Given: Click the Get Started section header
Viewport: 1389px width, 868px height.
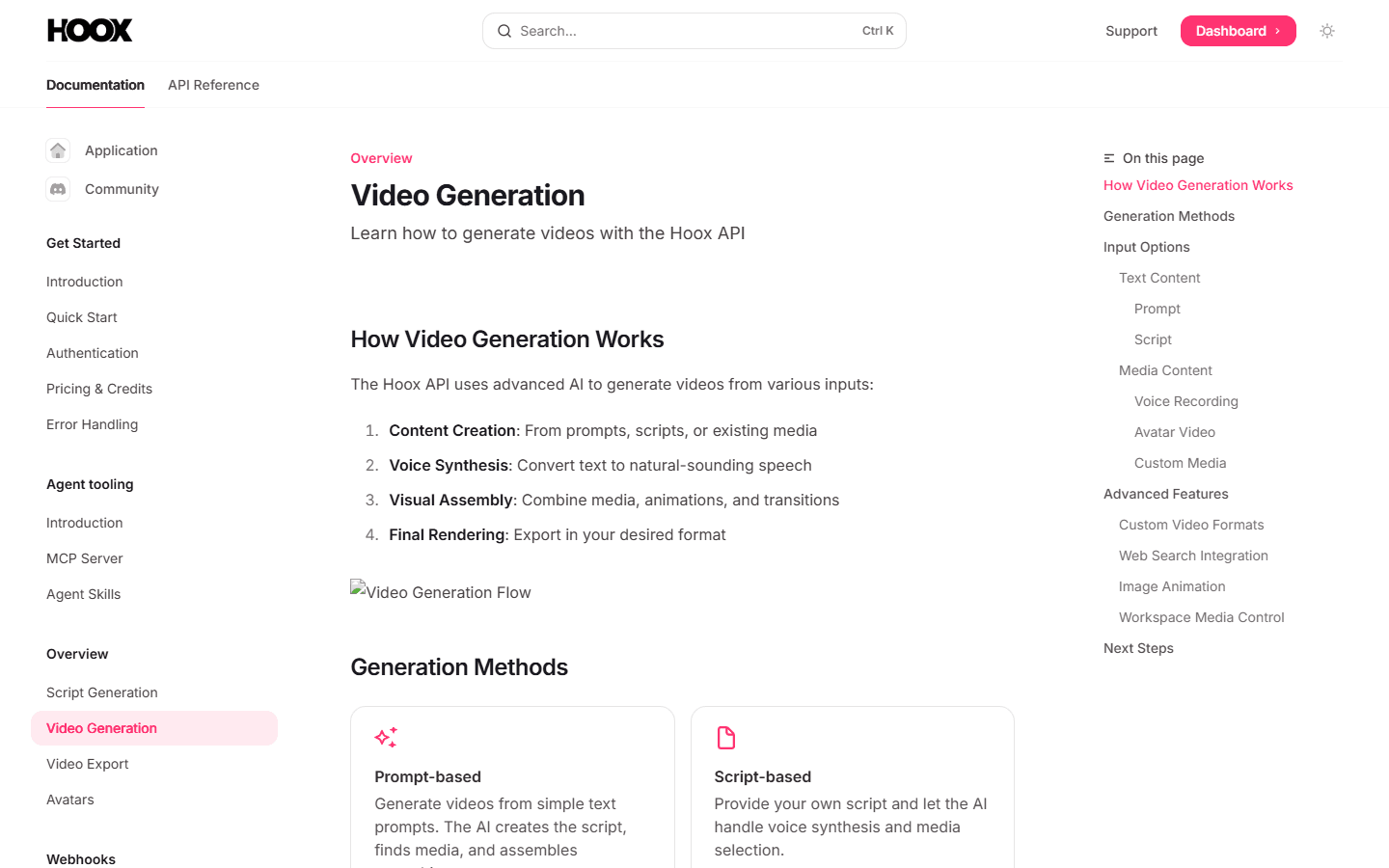Looking at the screenshot, I should click(x=83, y=243).
